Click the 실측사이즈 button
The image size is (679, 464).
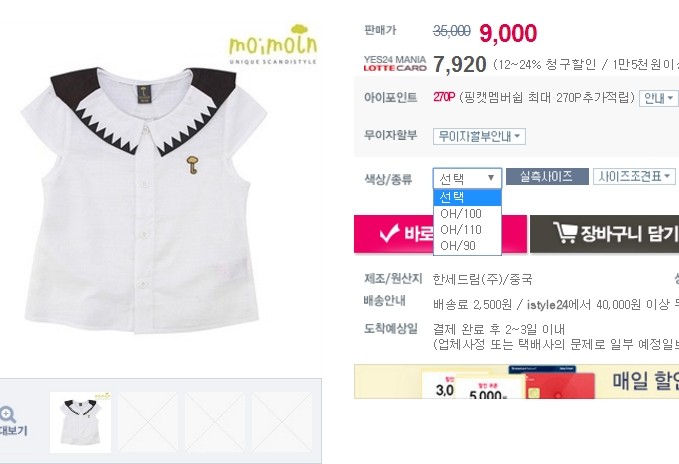(547, 177)
